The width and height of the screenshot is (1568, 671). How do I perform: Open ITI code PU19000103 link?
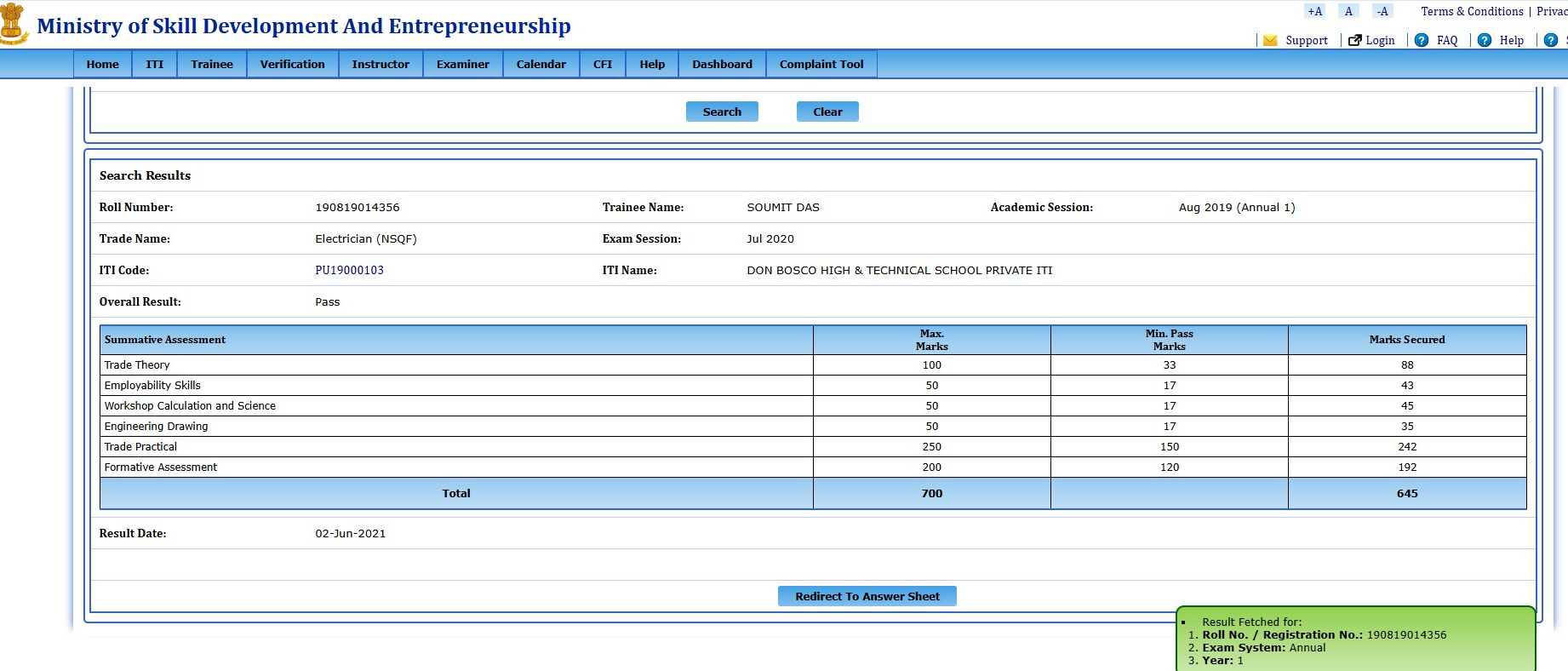(x=349, y=270)
